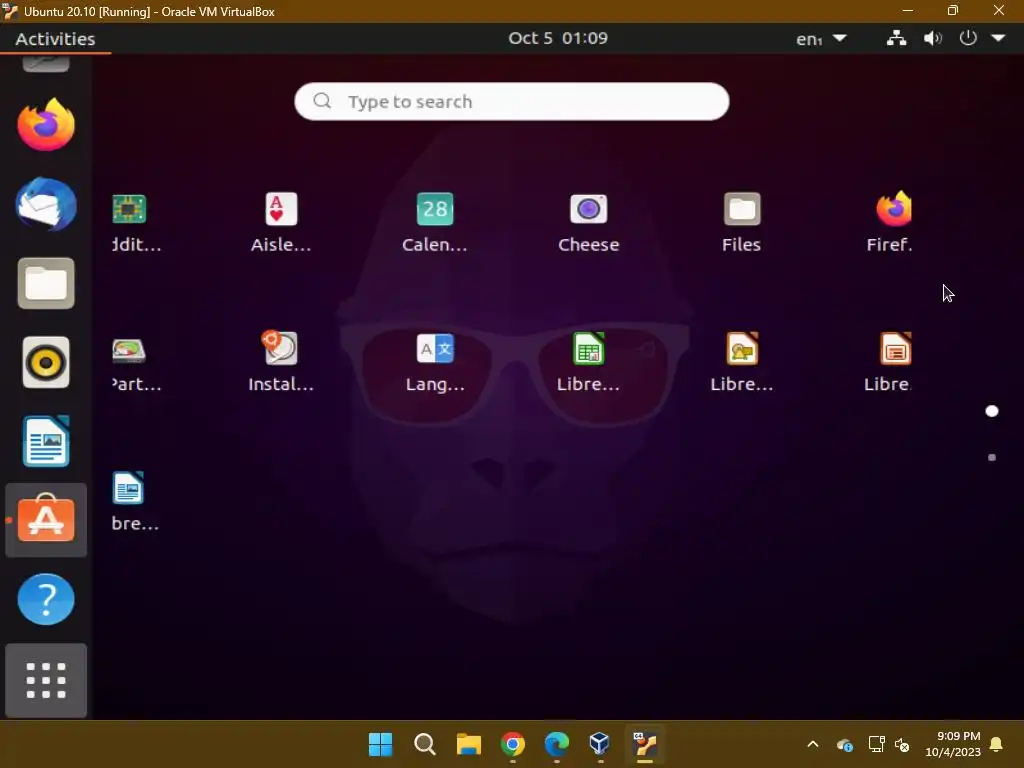Open the Calendar app
This screenshot has width=1024, height=768.
pos(435,223)
